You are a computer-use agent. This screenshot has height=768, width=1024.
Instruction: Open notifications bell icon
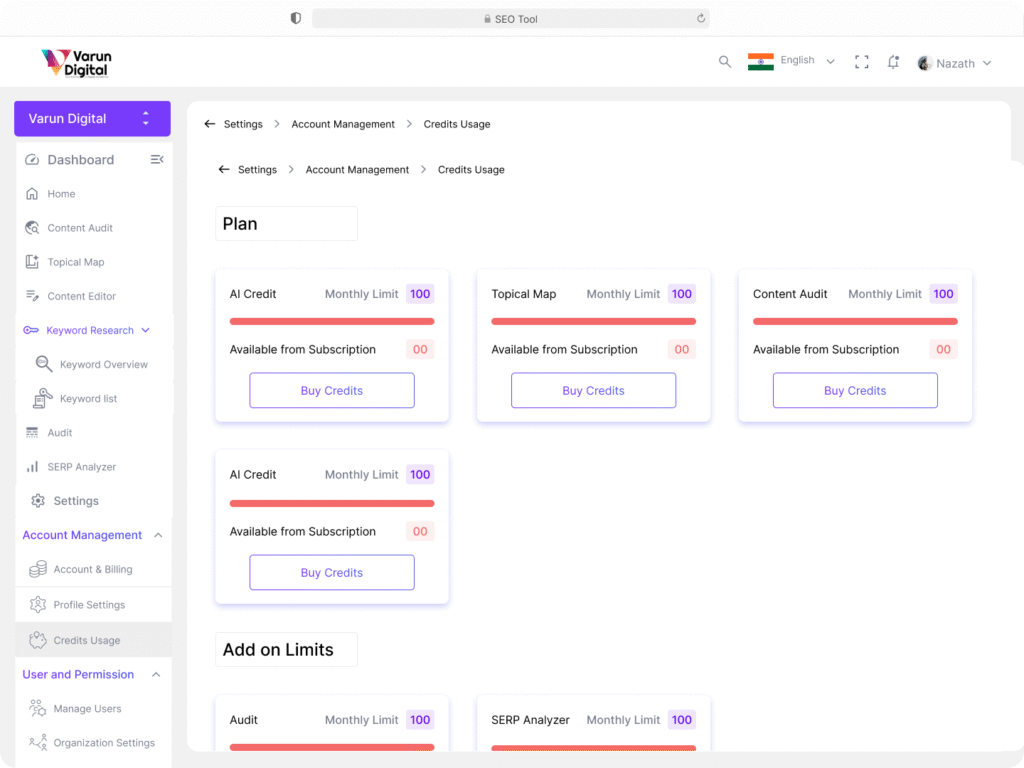point(893,62)
